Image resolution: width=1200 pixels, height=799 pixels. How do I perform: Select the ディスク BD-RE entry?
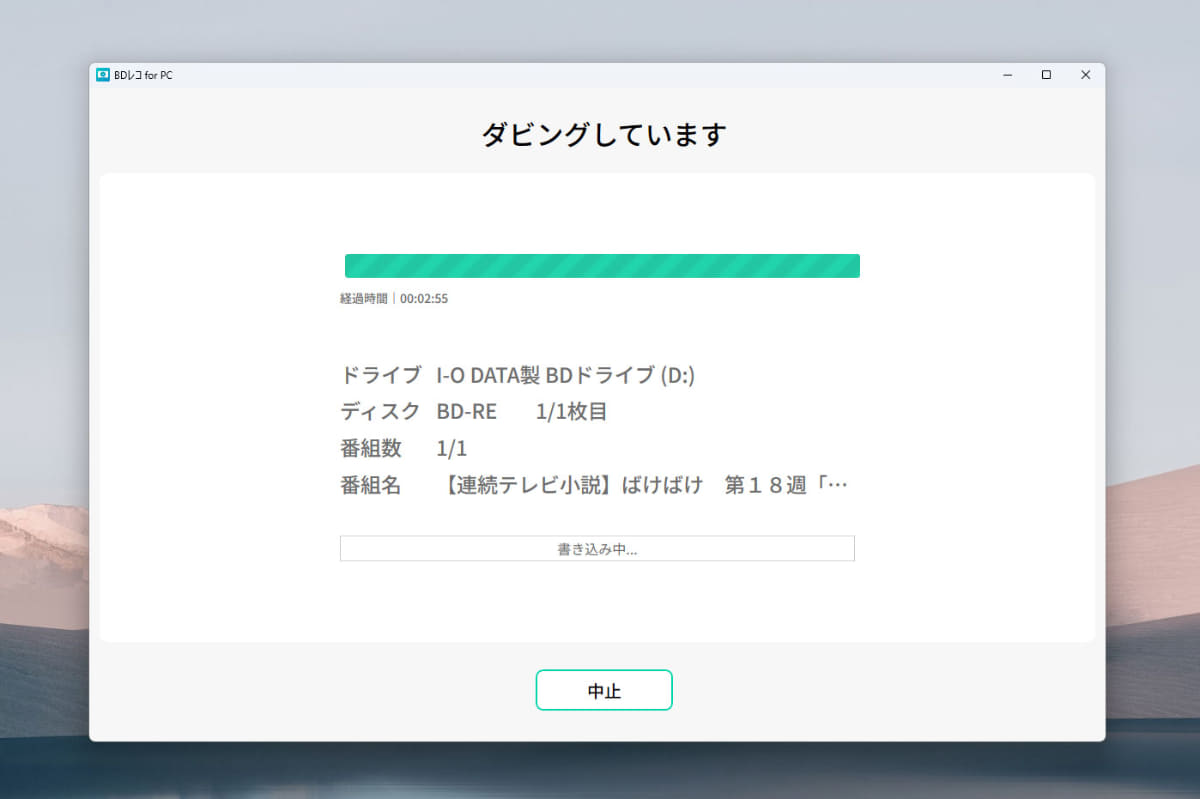[x=465, y=411]
